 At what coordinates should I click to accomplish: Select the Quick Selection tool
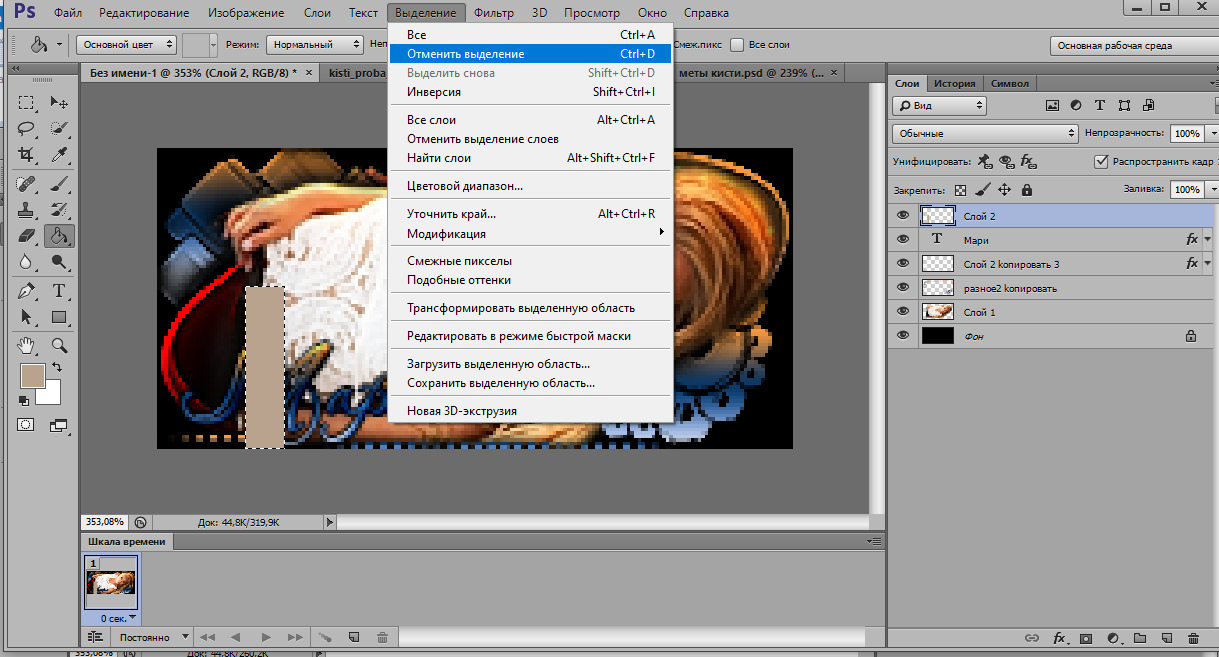click(59, 128)
